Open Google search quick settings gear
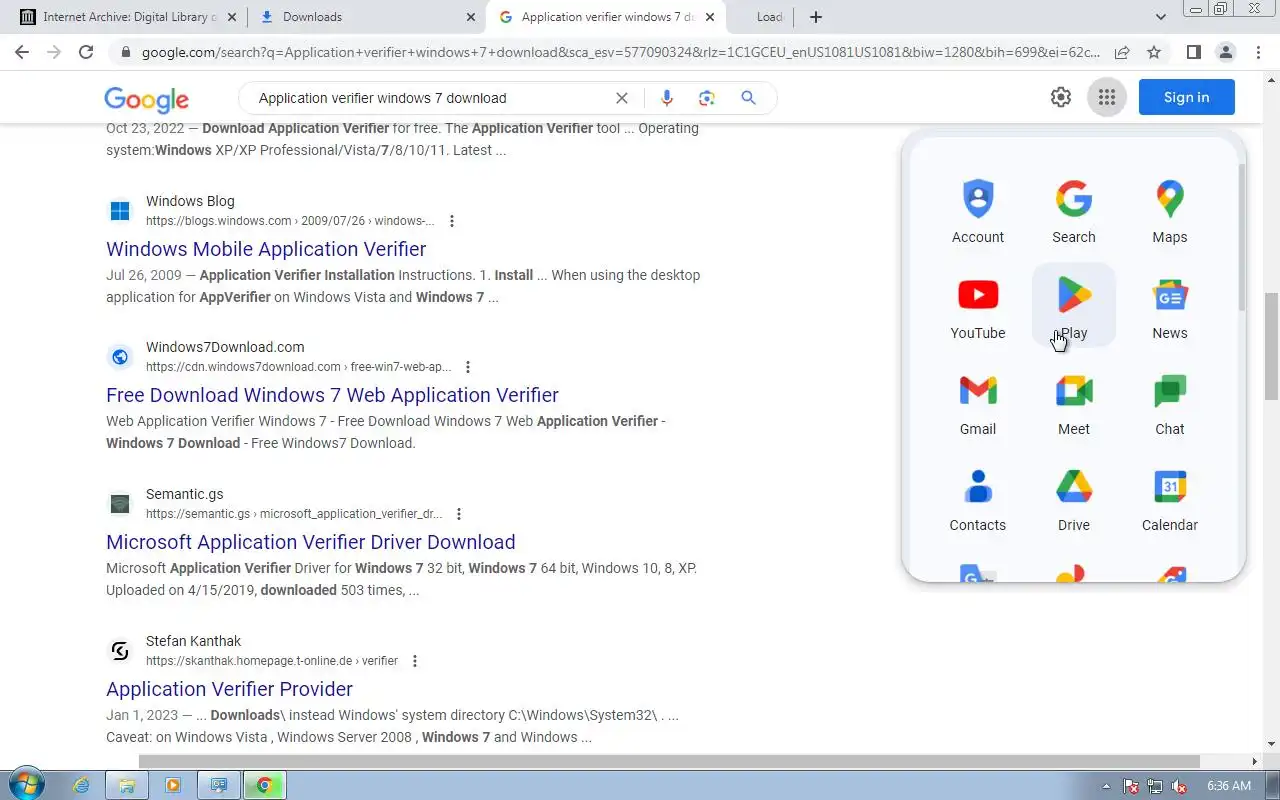Viewport: 1280px width, 800px height. (x=1060, y=97)
